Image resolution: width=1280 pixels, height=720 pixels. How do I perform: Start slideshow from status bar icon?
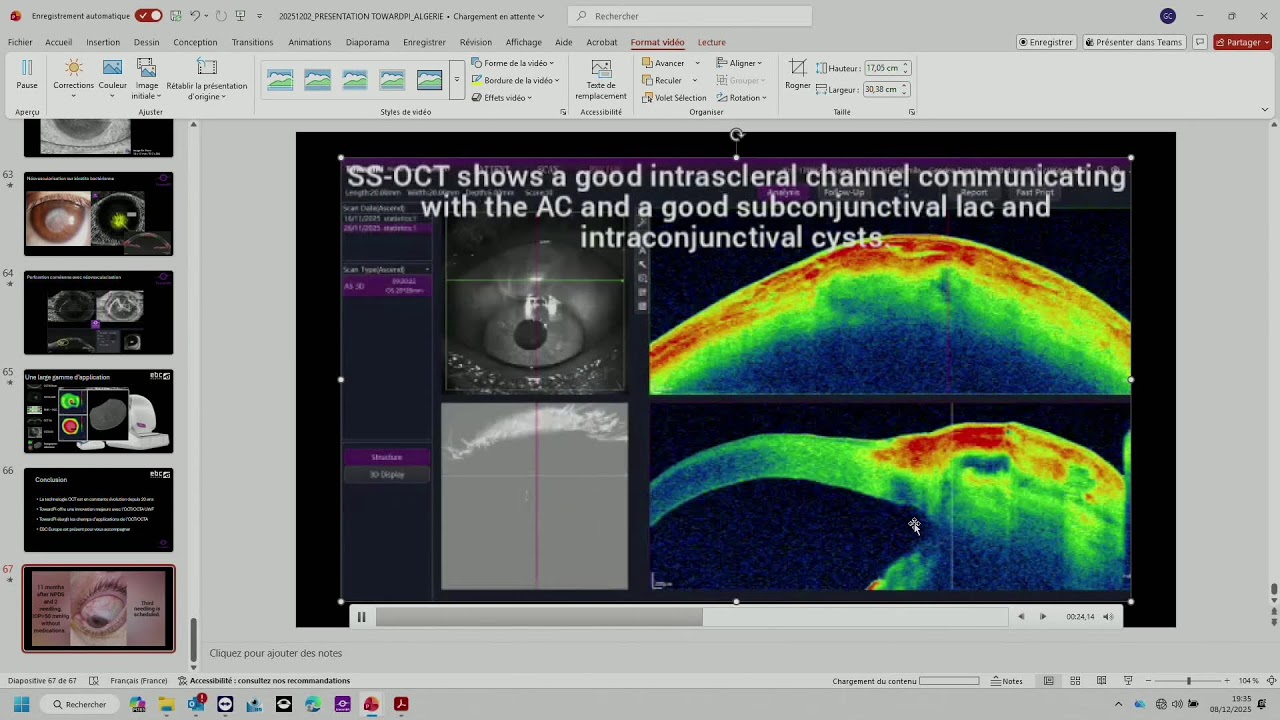(x=1128, y=681)
